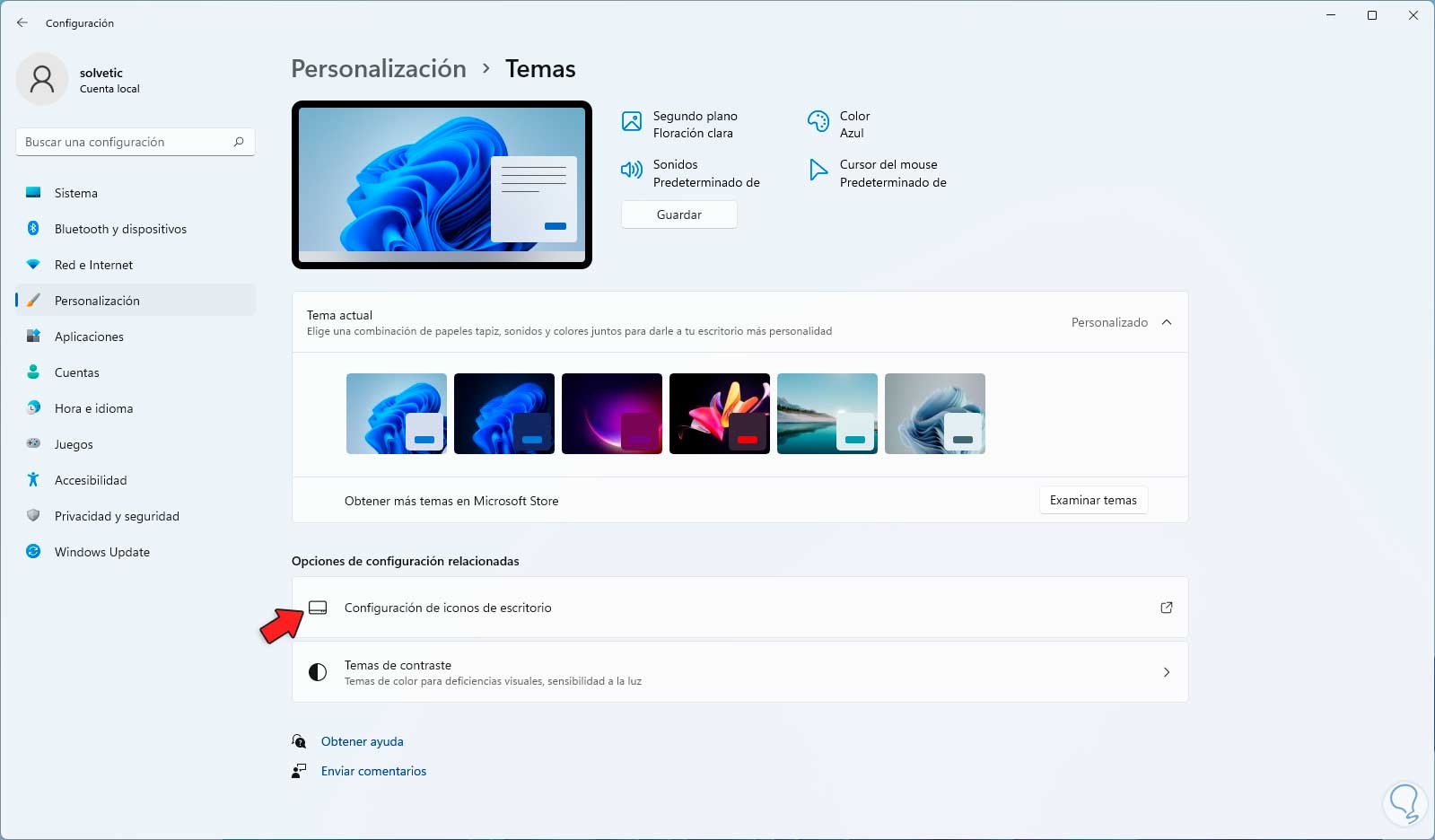
Task: Open Segundo plano Floración clara setting
Action: click(x=681, y=124)
